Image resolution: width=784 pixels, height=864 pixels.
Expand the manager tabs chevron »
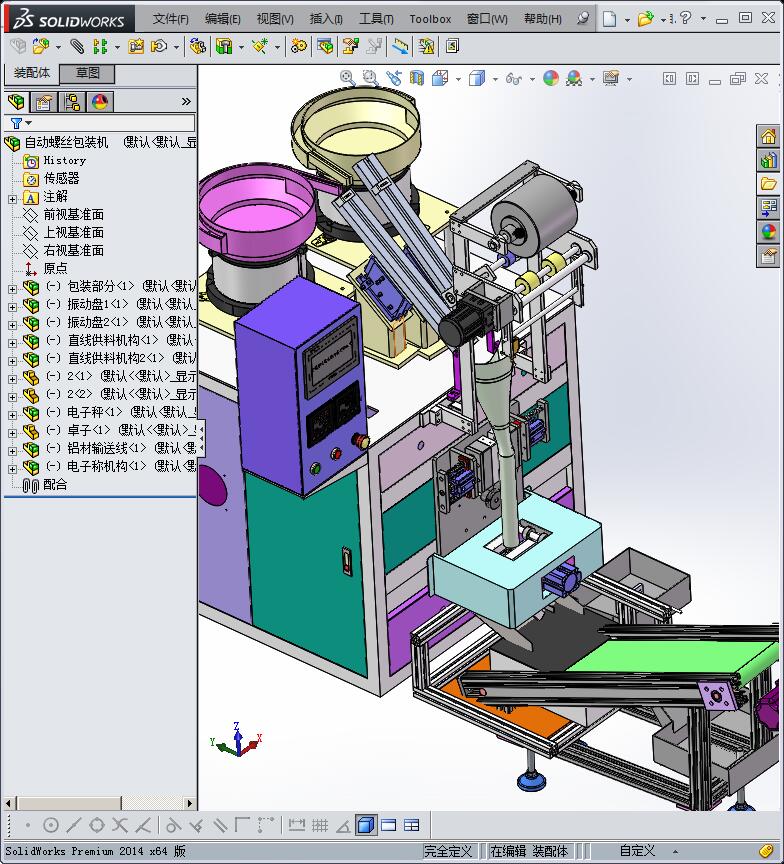pyautogui.click(x=186, y=101)
